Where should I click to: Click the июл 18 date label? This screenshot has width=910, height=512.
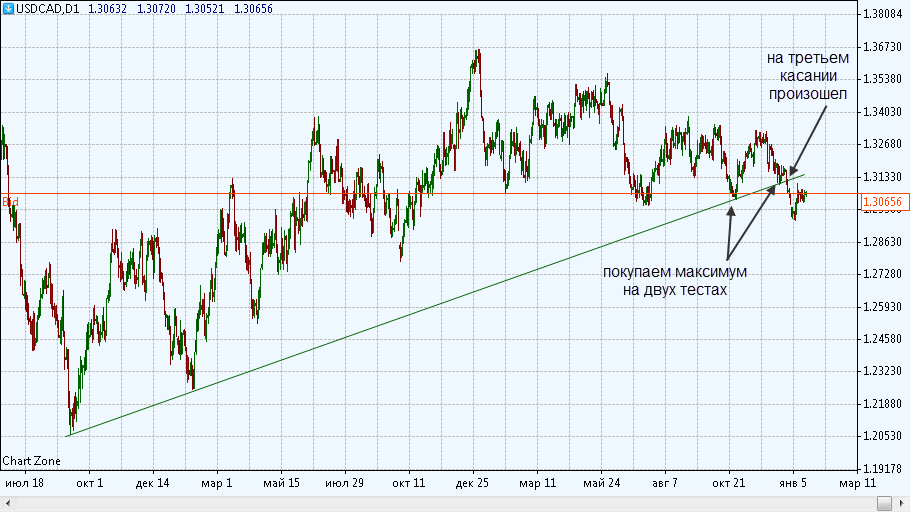(x=24, y=483)
